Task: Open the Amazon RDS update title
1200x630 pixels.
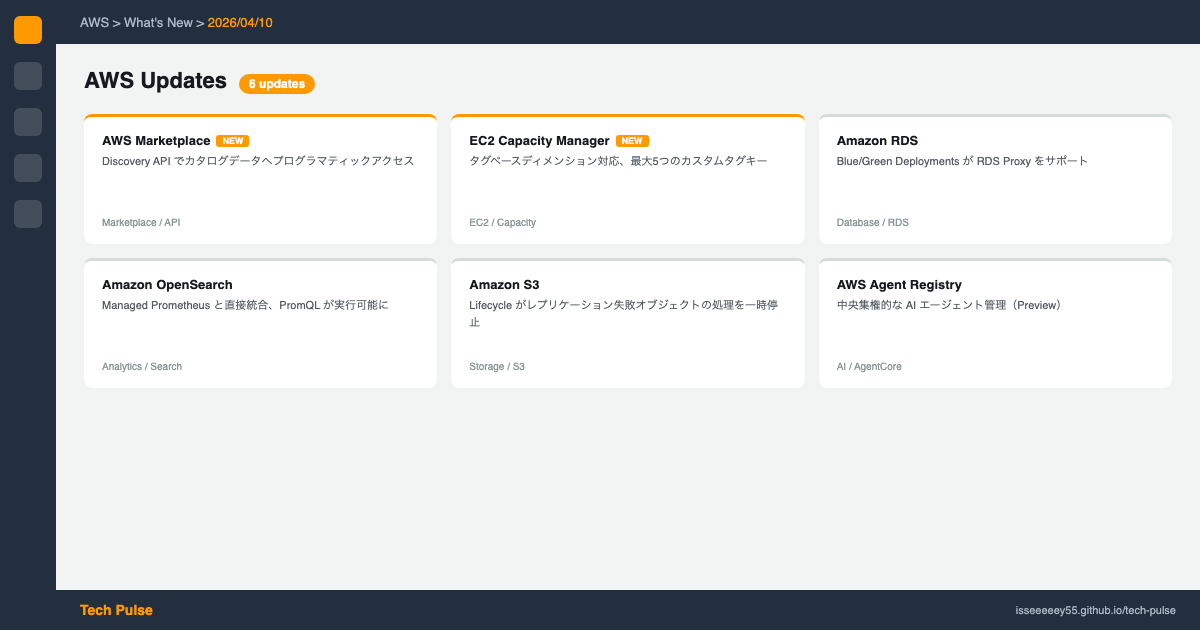Action: [877, 141]
